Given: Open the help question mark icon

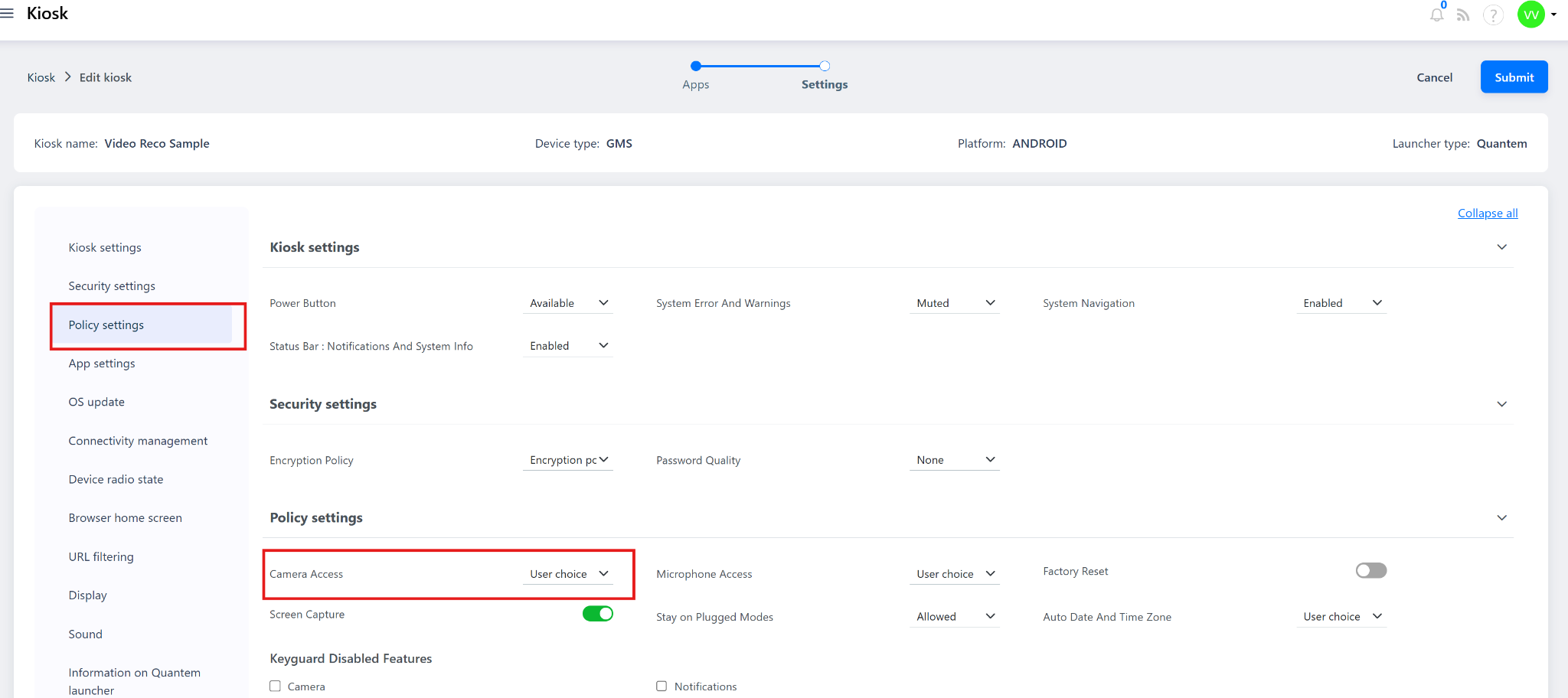Looking at the screenshot, I should click(1492, 15).
